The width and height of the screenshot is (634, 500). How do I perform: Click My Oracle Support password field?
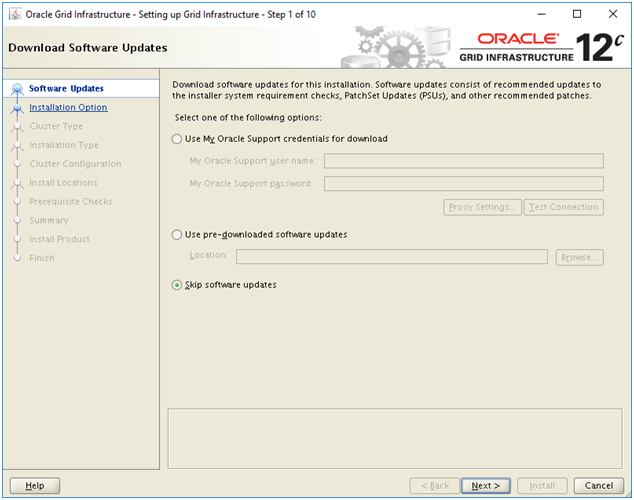coord(463,184)
